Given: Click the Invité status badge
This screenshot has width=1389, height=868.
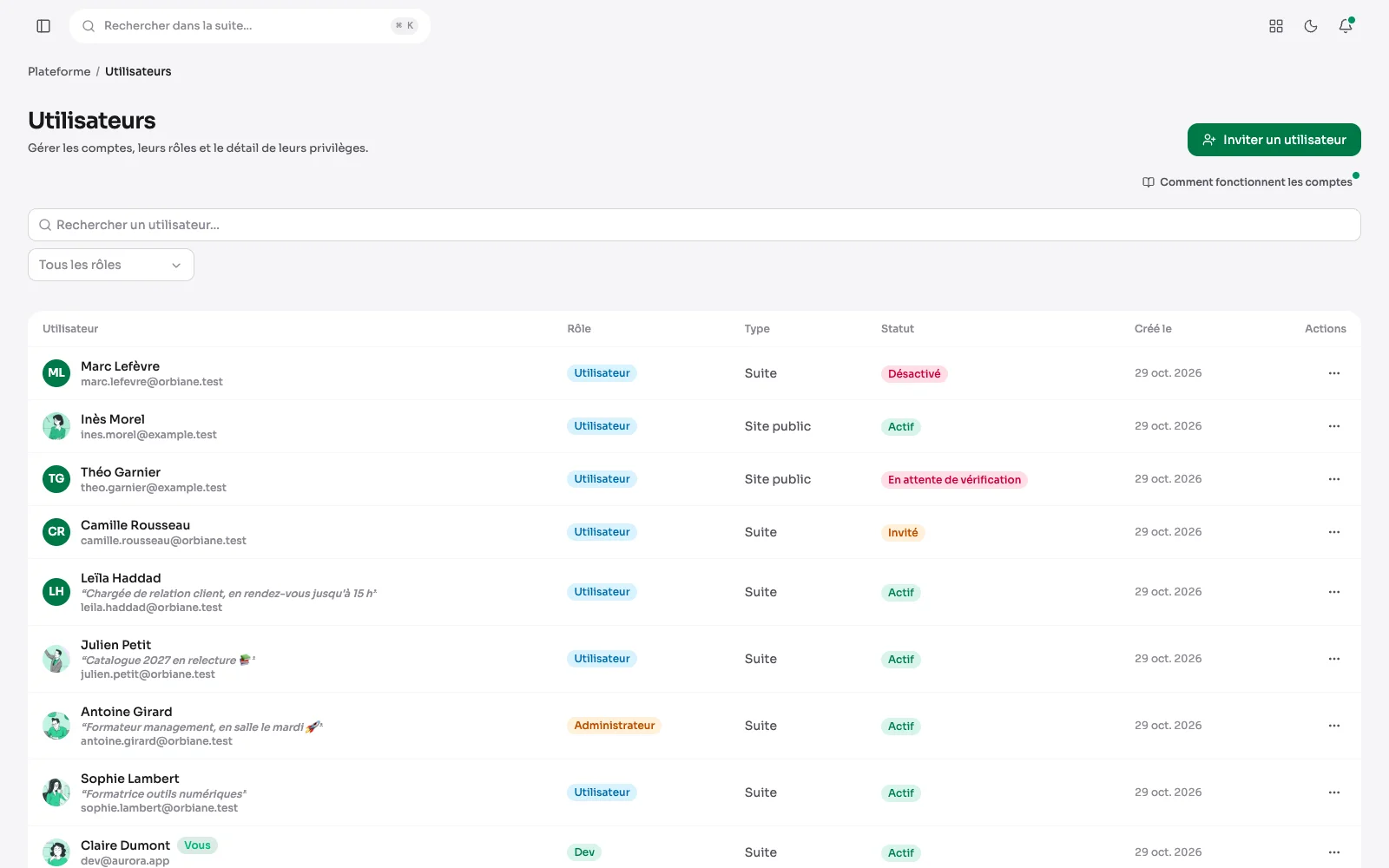Looking at the screenshot, I should 903,533.
